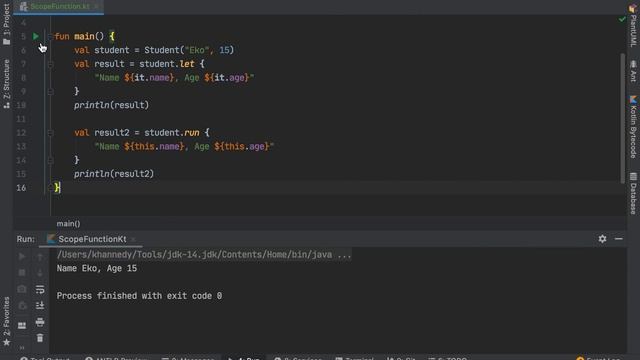Print the console output

click(40, 322)
